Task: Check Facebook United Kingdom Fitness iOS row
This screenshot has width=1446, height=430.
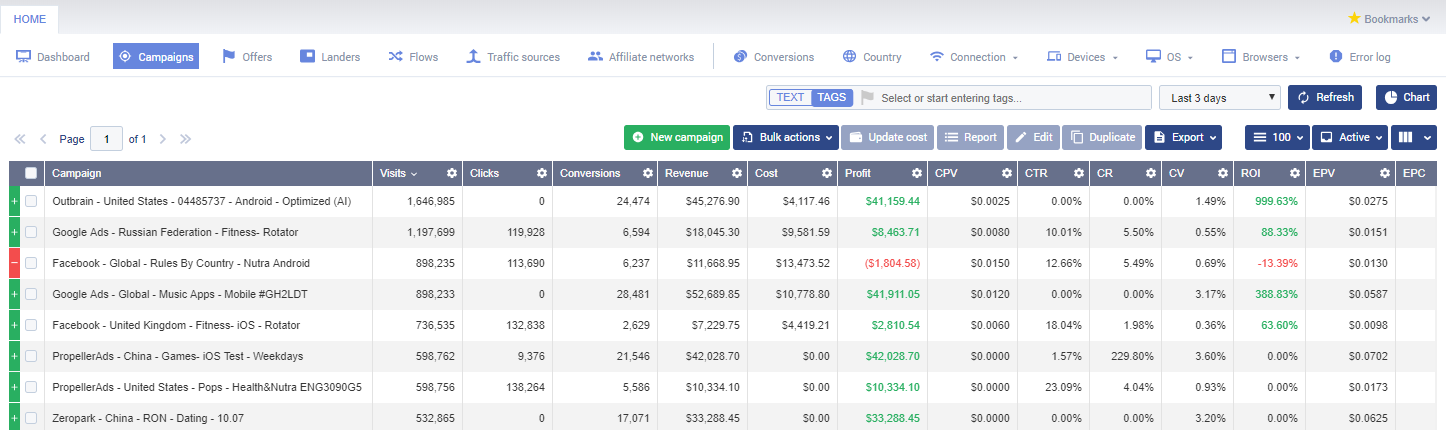Action: click(31, 325)
